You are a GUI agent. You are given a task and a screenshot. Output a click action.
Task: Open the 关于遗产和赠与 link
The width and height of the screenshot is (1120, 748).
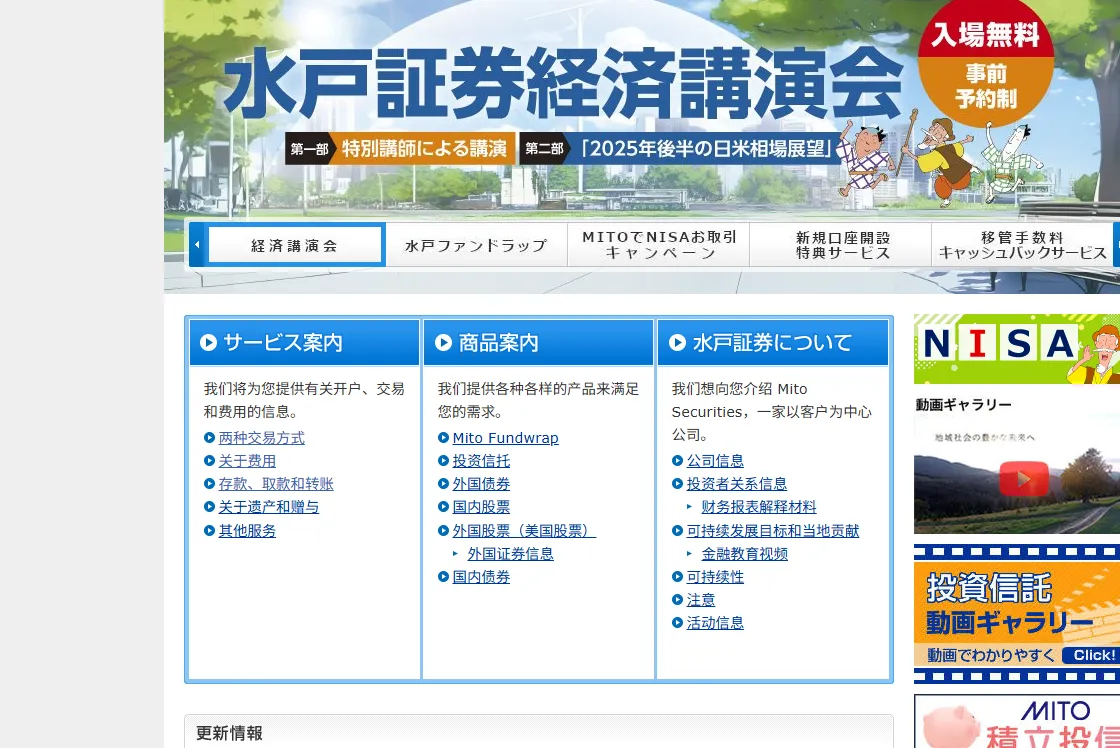click(x=269, y=507)
